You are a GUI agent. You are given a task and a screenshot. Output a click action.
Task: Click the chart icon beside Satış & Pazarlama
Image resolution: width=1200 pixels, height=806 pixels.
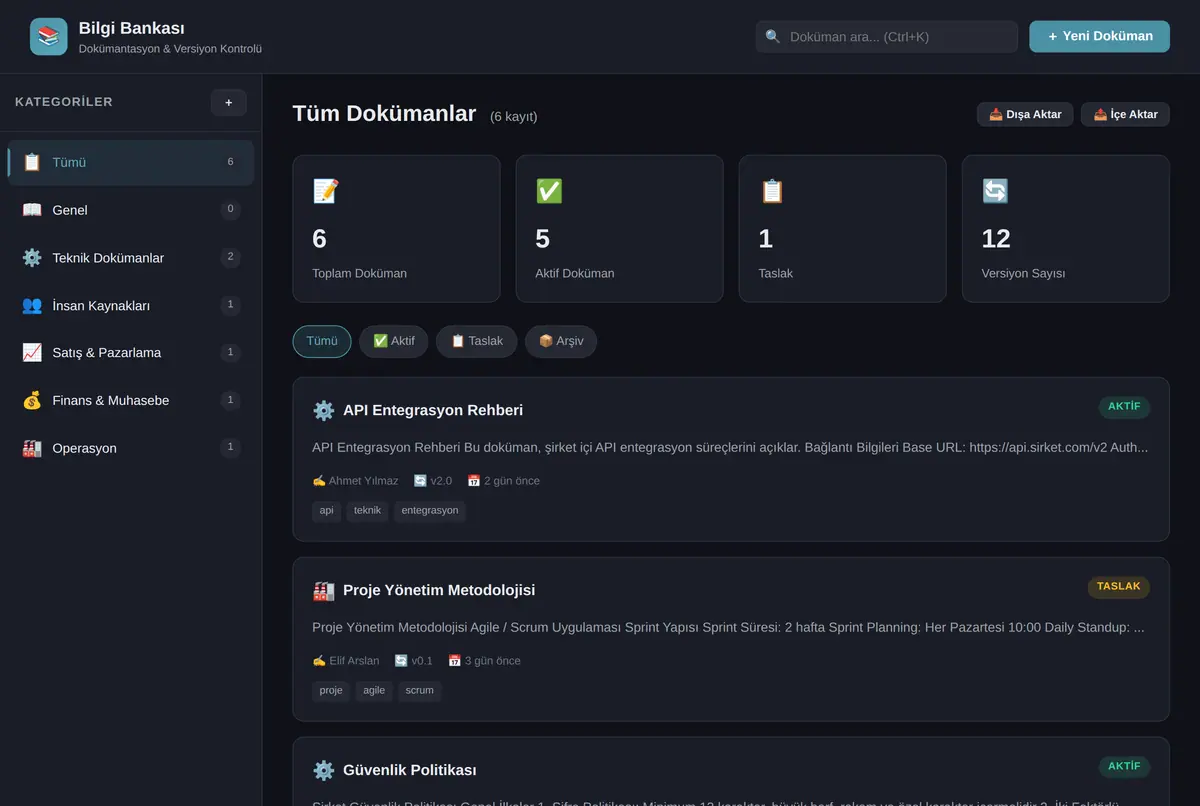pos(32,353)
